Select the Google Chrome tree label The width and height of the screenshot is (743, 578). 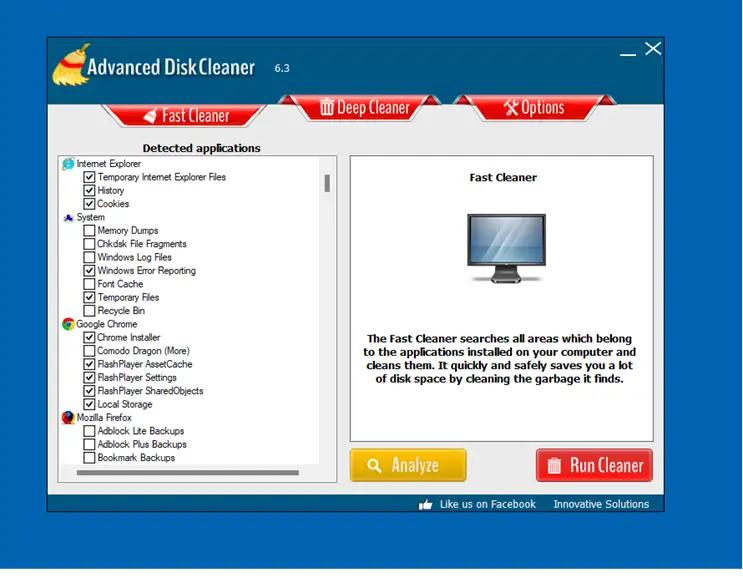107,324
